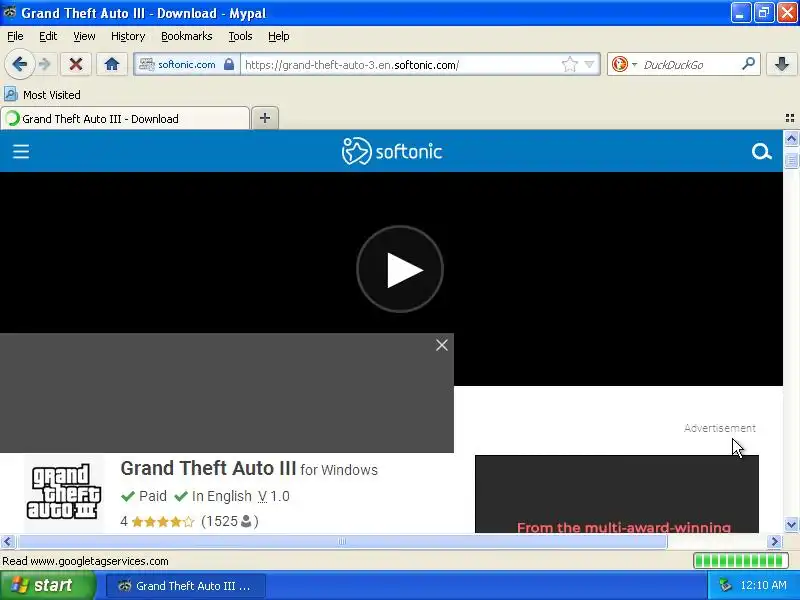Viewport: 800px width, 600px height.
Task: Click the softonic.com site identity badge
Action: tap(187, 65)
